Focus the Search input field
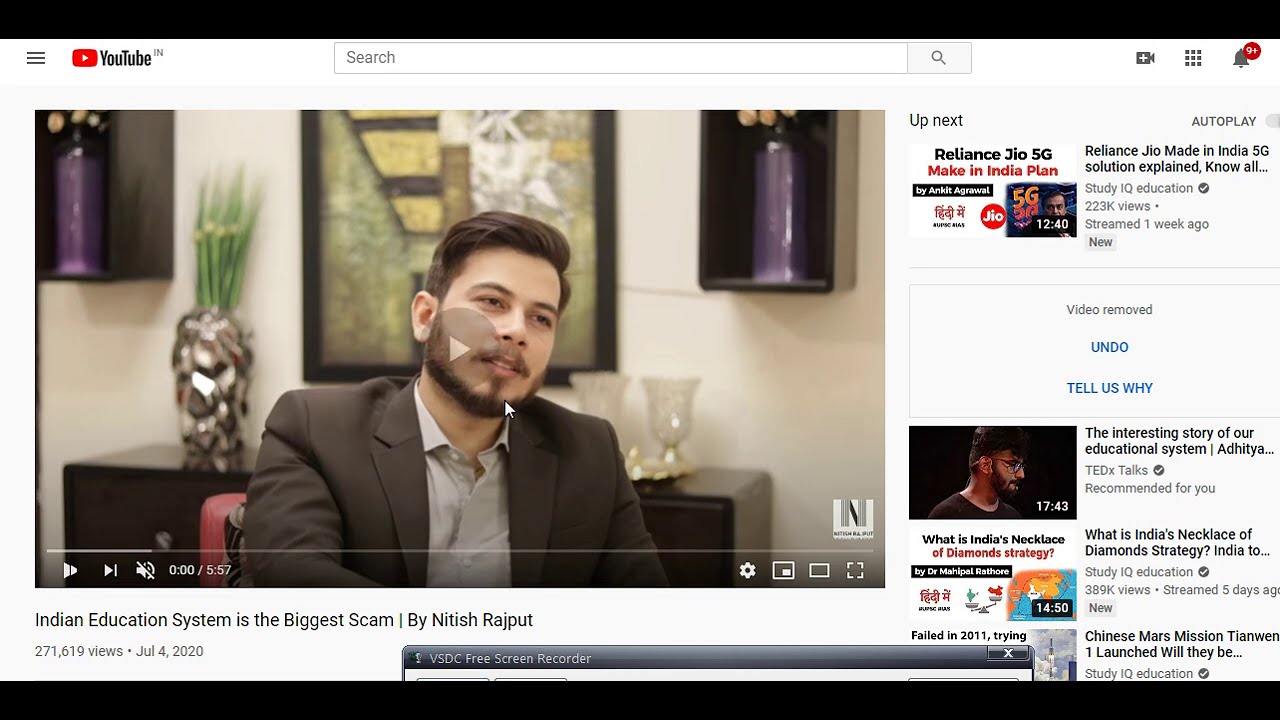Screen dimensions: 1280x720 [x=620, y=58]
